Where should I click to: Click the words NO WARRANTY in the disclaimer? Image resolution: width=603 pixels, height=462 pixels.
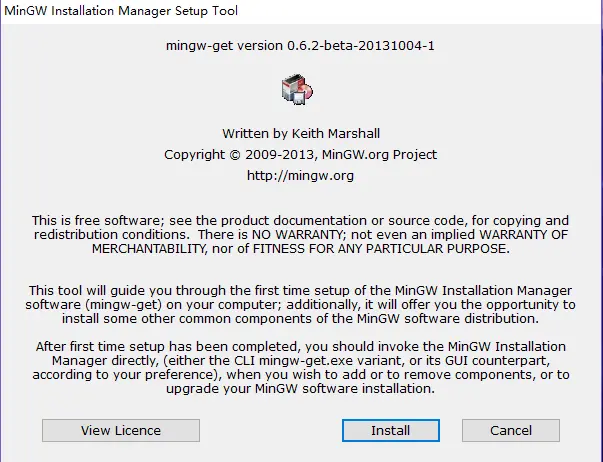pos(297,235)
